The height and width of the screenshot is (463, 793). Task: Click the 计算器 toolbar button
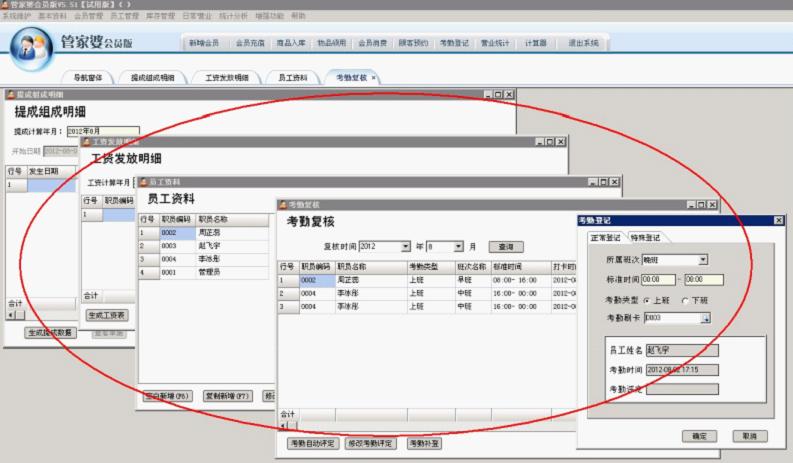(x=536, y=43)
